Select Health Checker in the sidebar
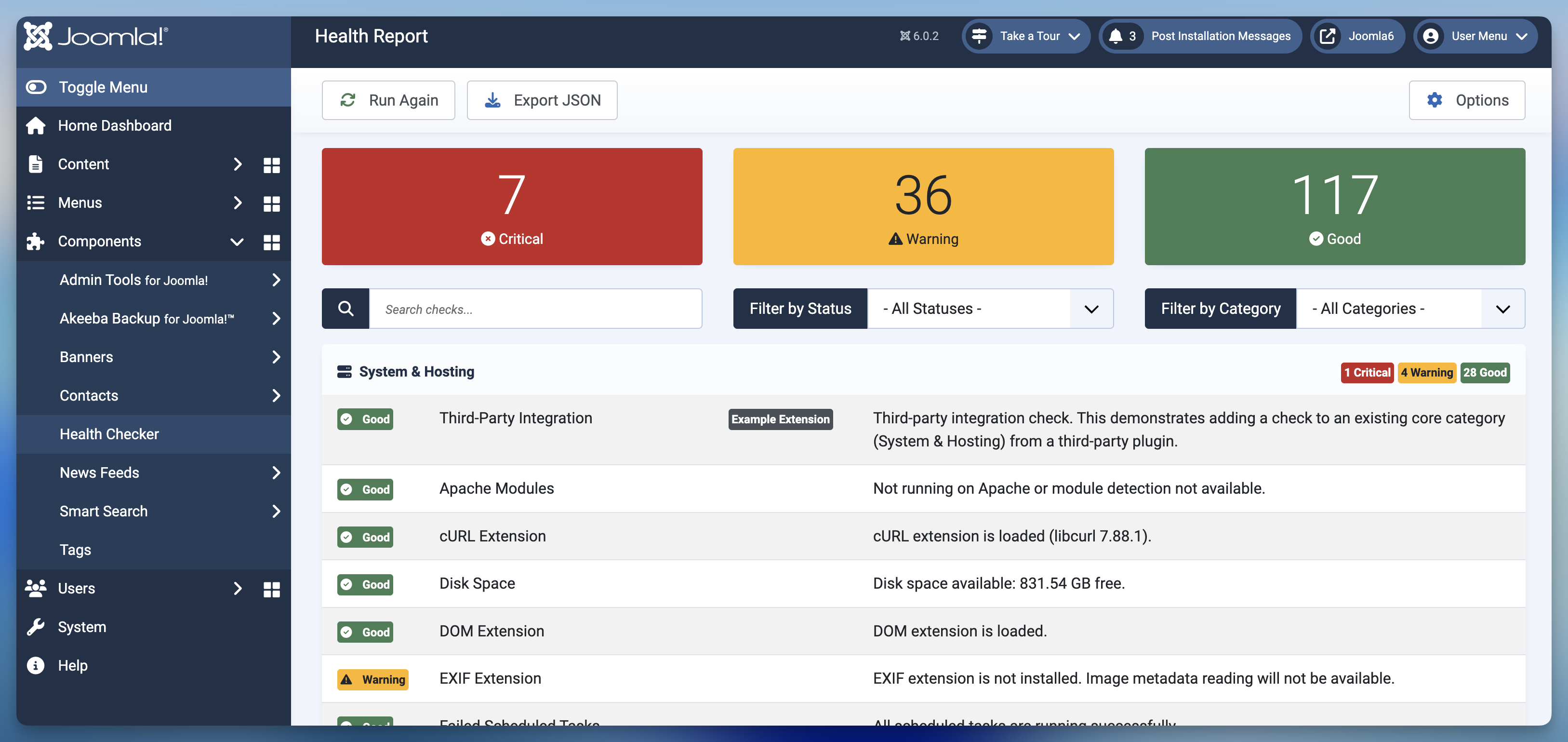Screen dimensions: 1568x742 coord(109,434)
